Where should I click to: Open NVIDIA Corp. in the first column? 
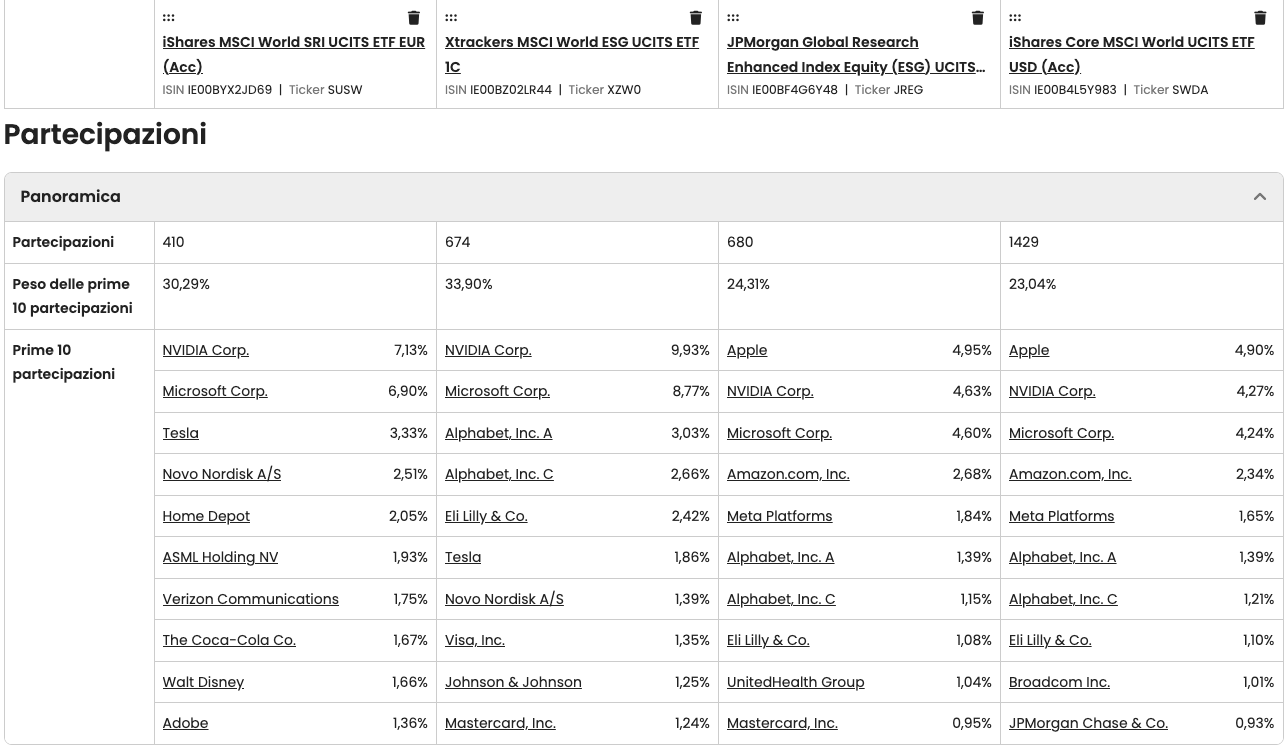[x=205, y=350]
